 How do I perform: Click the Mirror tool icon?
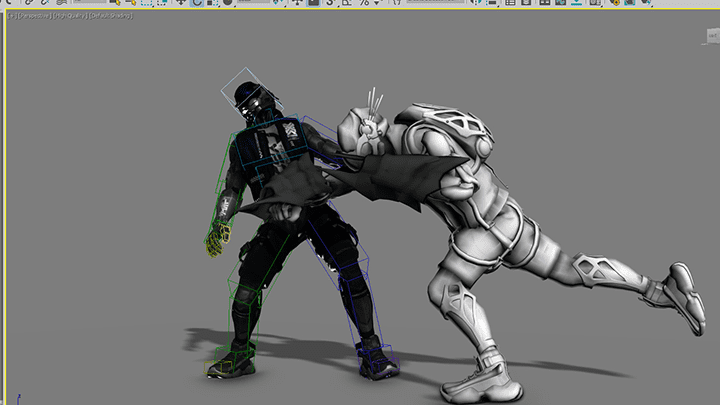coord(476,3)
